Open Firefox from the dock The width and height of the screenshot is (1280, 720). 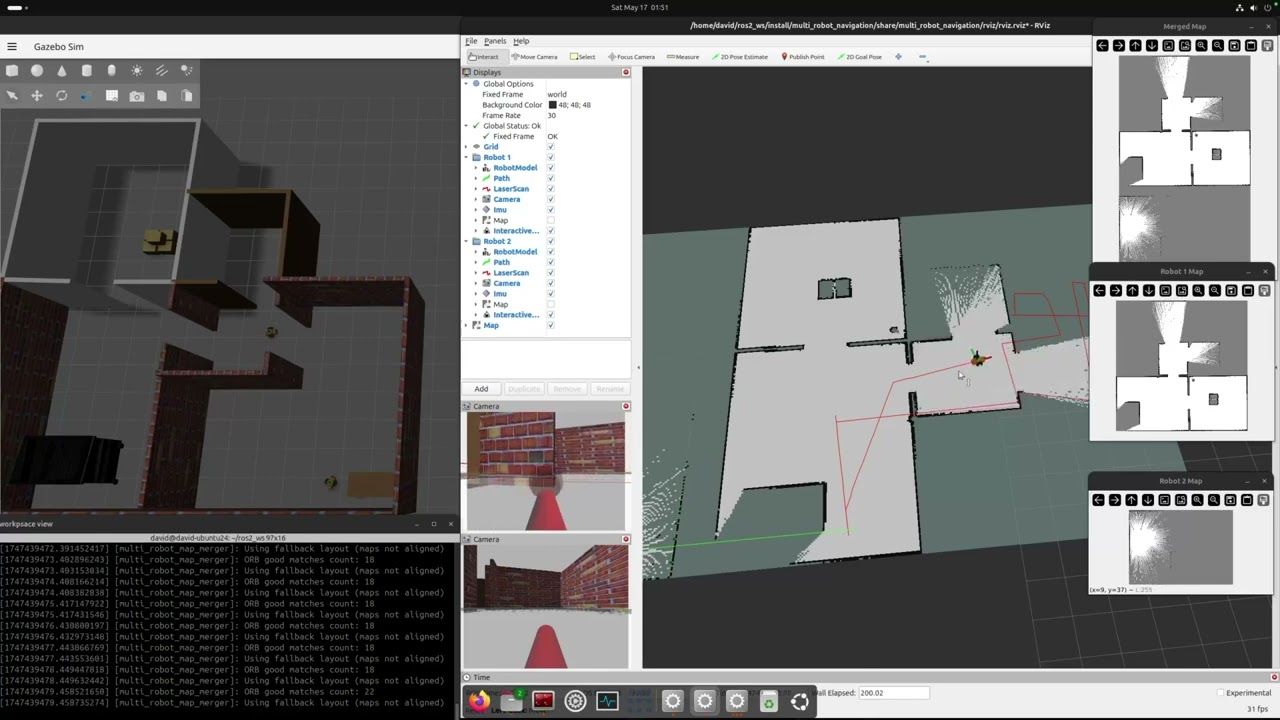pos(479,701)
